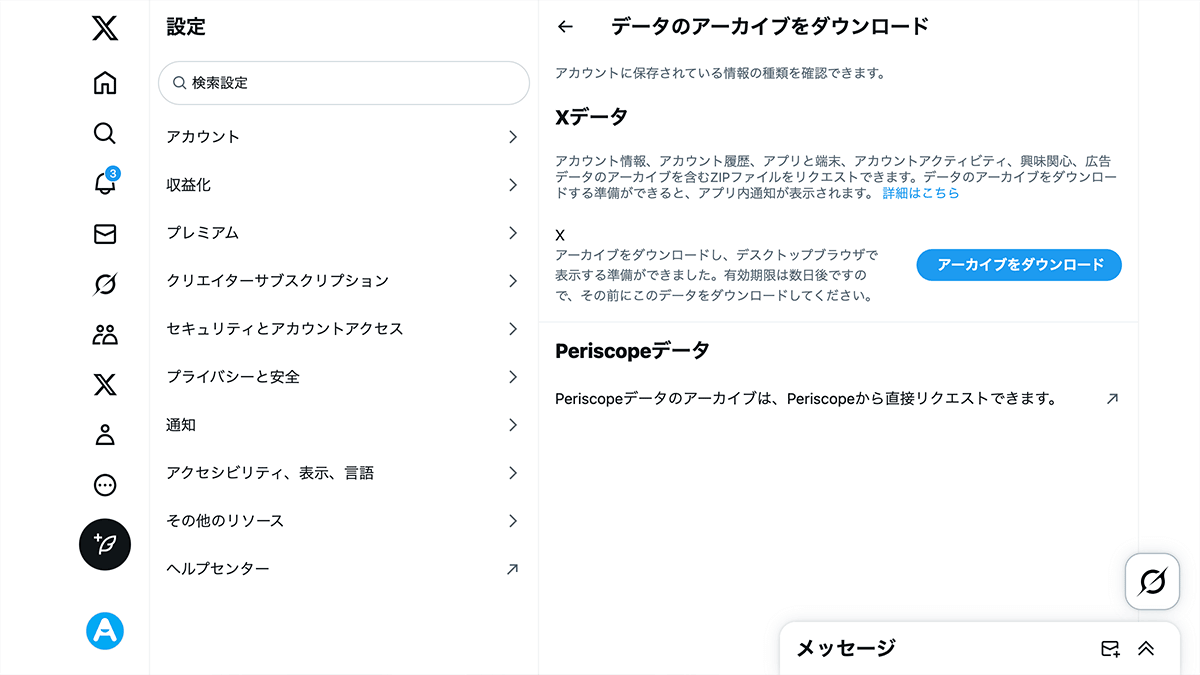The height and width of the screenshot is (675, 1200).
Task: Click the 検索設定 search field
Action: [344, 83]
